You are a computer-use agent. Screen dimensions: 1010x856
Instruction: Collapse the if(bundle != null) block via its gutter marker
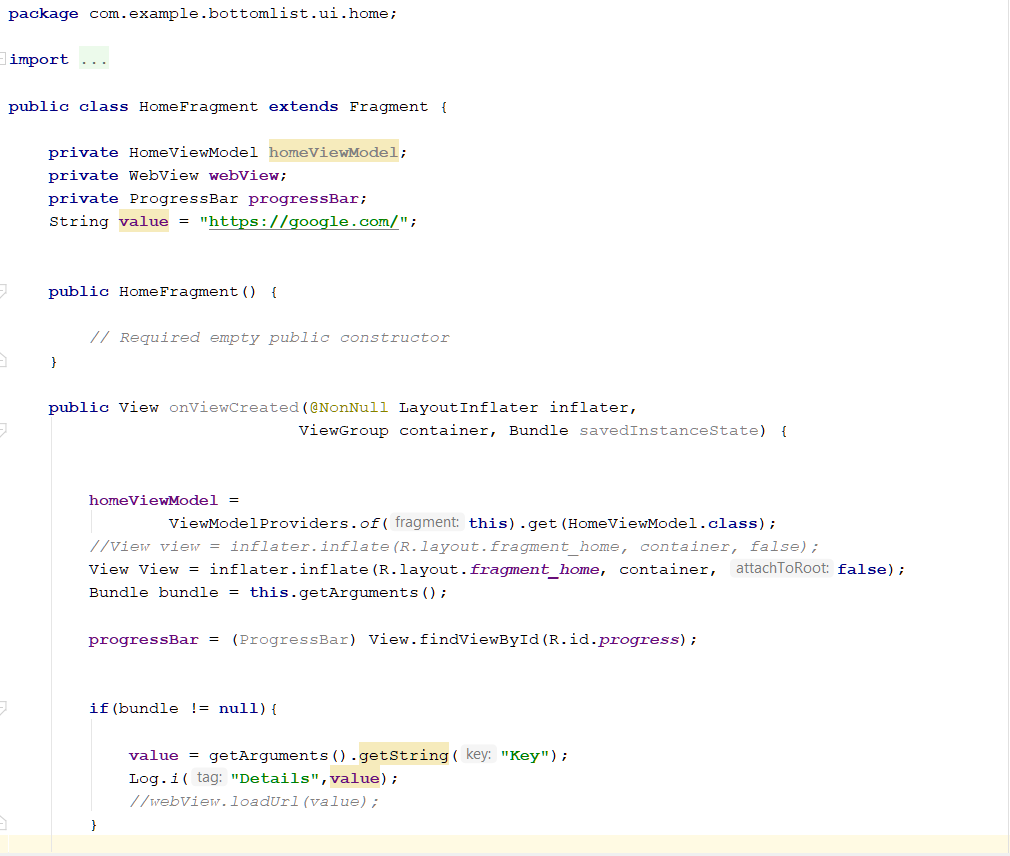[3, 709]
